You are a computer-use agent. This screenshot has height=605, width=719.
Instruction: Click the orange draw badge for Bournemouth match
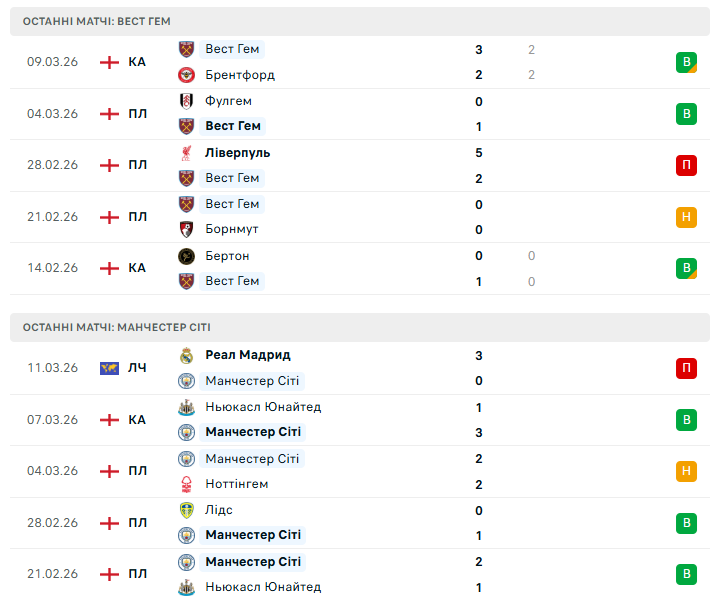[686, 217]
